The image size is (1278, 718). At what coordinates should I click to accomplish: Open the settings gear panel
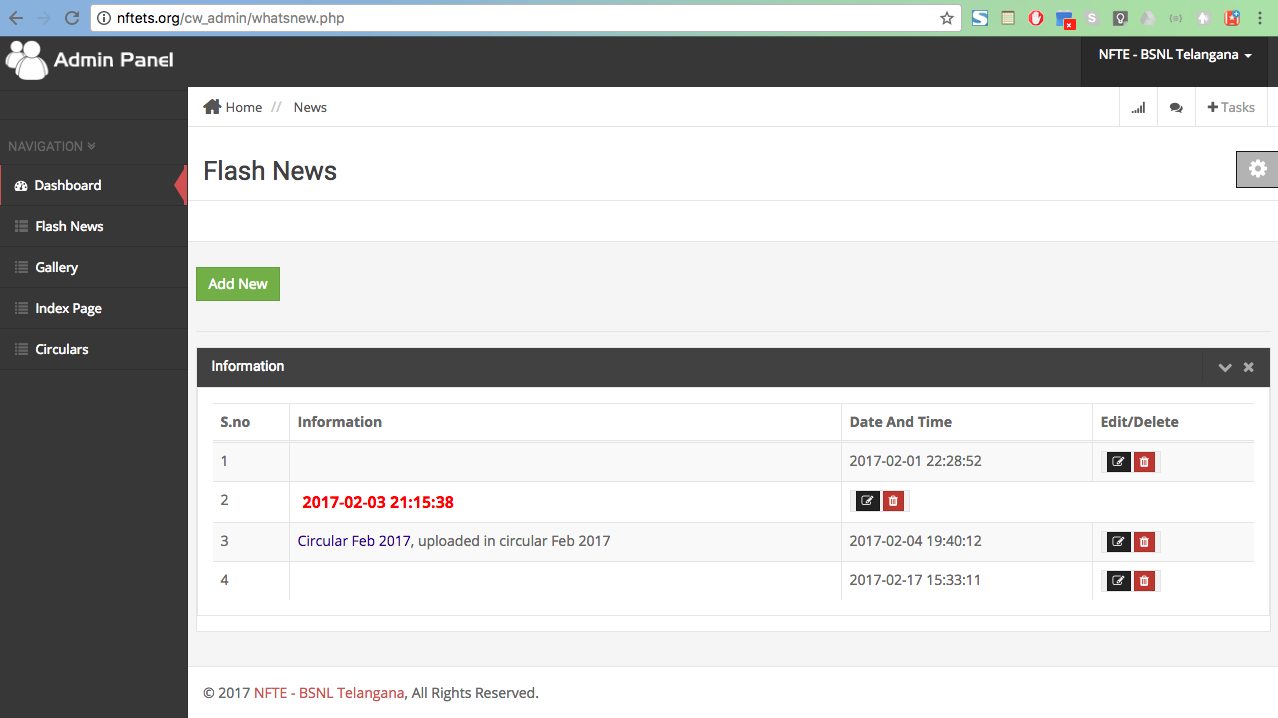(1257, 169)
